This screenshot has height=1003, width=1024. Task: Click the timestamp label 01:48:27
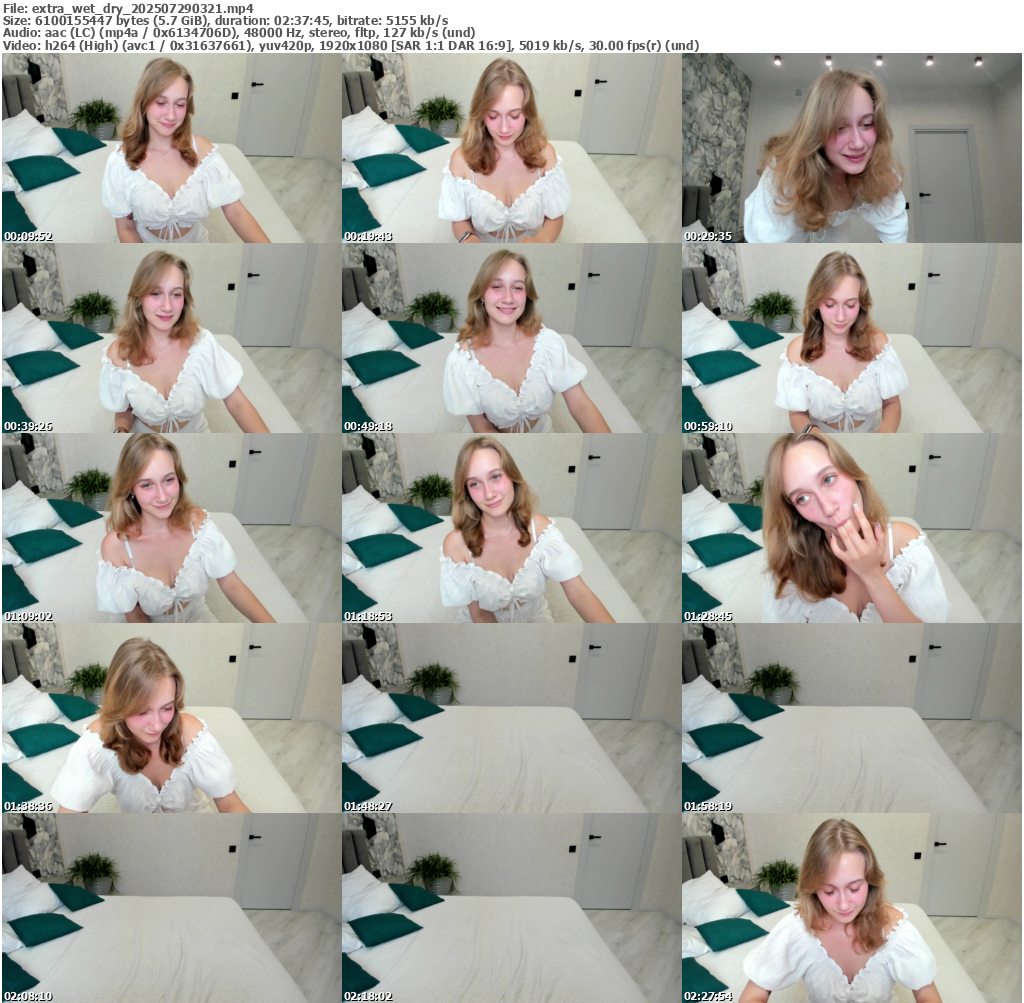(x=368, y=806)
